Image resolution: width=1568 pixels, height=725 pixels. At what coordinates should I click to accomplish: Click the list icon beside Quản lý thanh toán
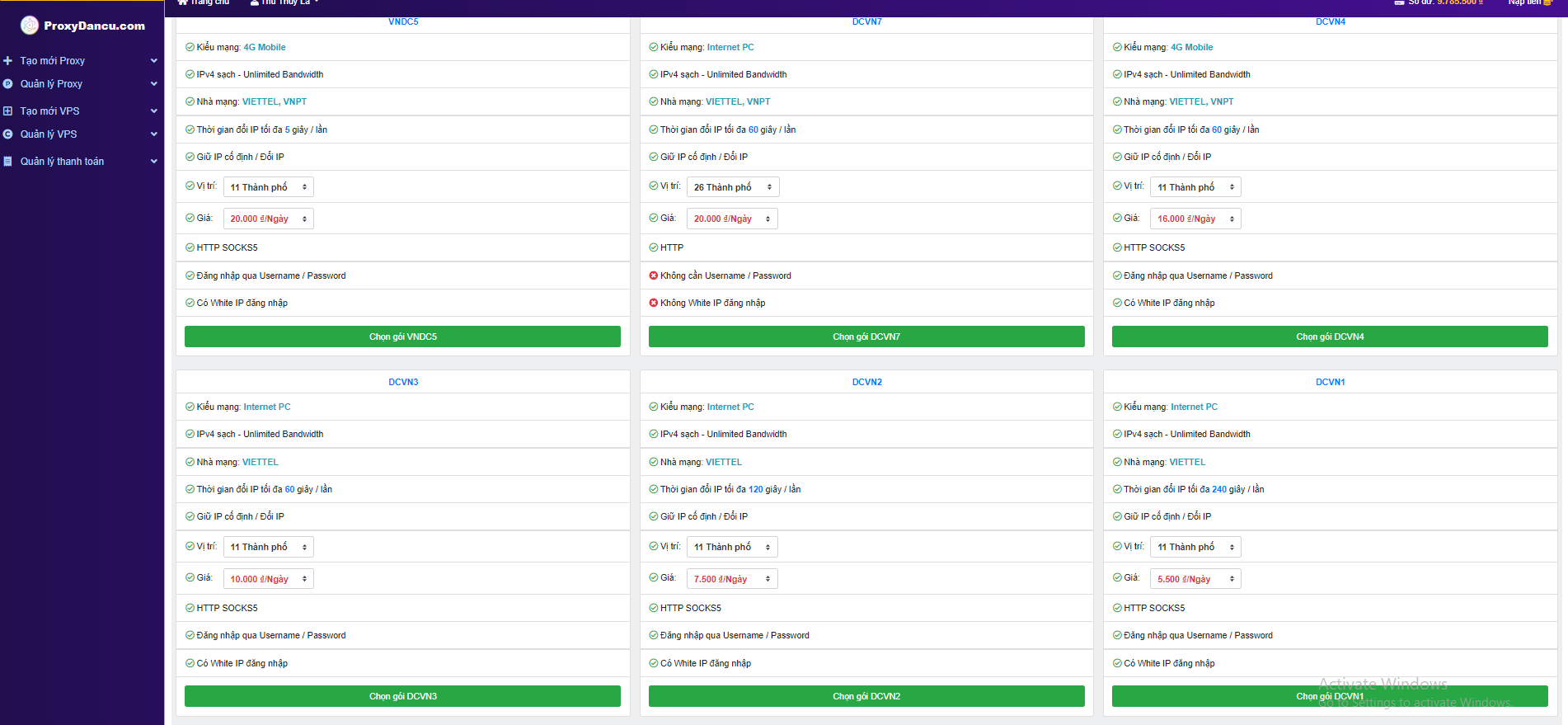[7, 162]
